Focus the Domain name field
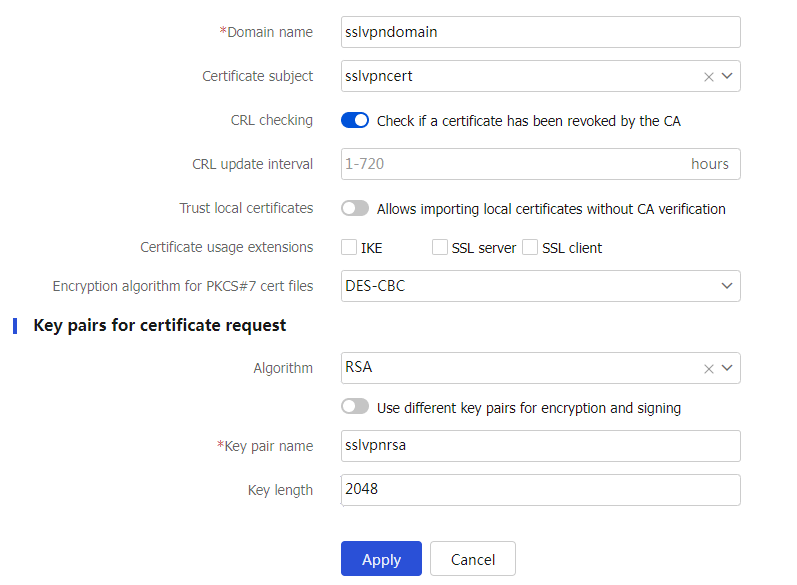This screenshot has height=585, width=797. click(540, 32)
